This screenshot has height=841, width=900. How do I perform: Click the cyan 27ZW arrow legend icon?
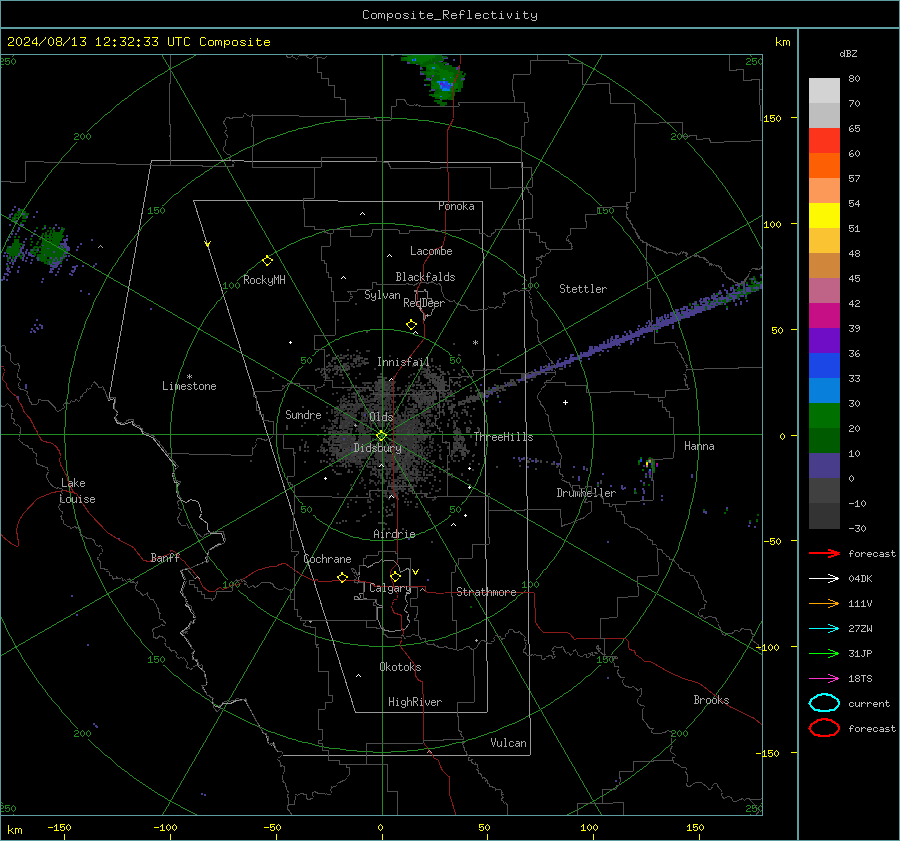click(824, 629)
